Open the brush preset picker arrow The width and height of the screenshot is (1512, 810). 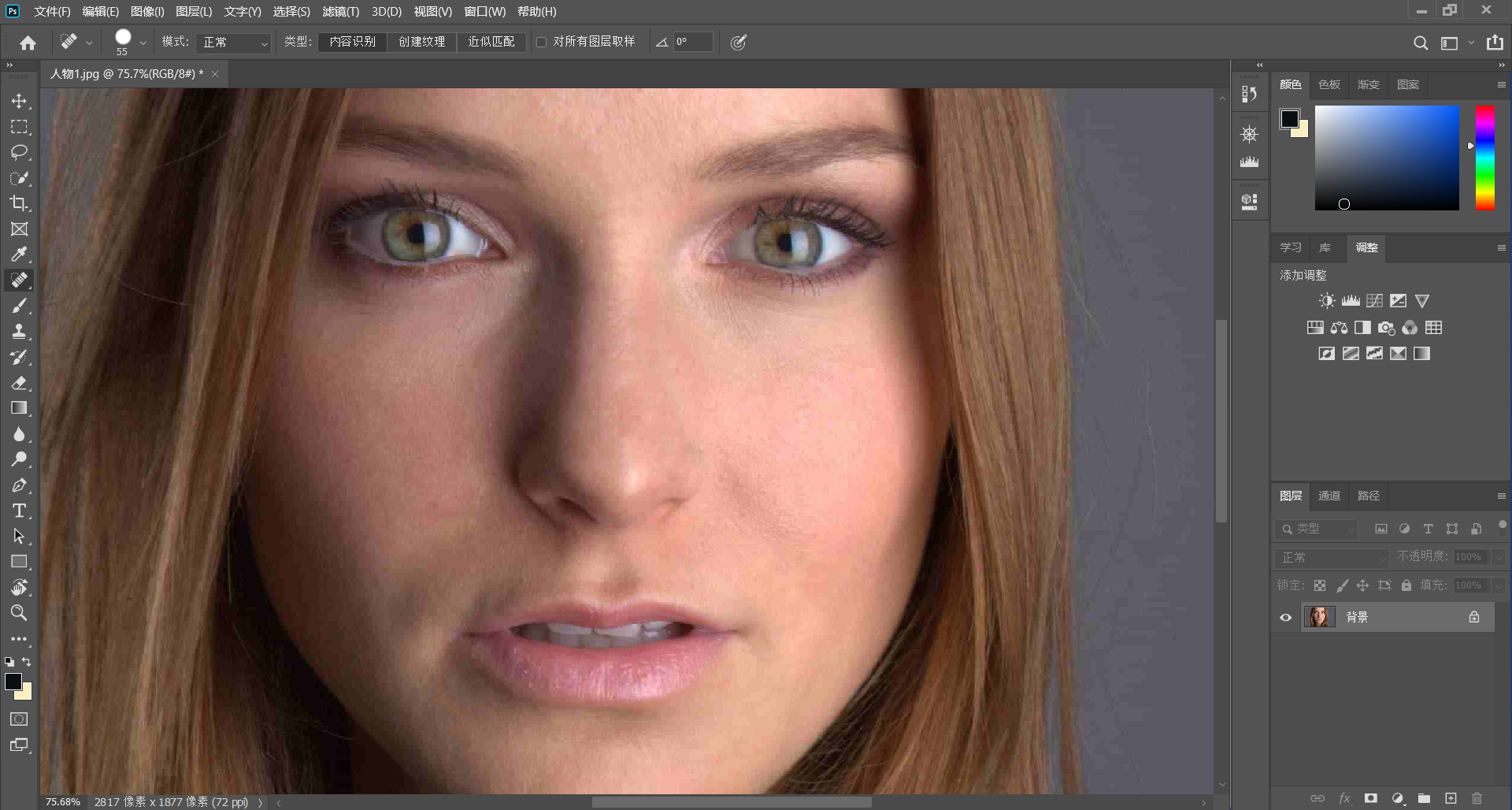coord(143,43)
